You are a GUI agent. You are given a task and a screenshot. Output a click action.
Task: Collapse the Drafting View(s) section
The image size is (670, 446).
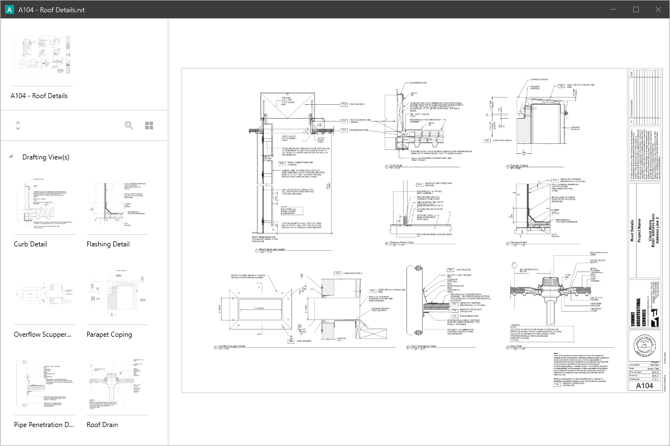(x=11, y=157)
